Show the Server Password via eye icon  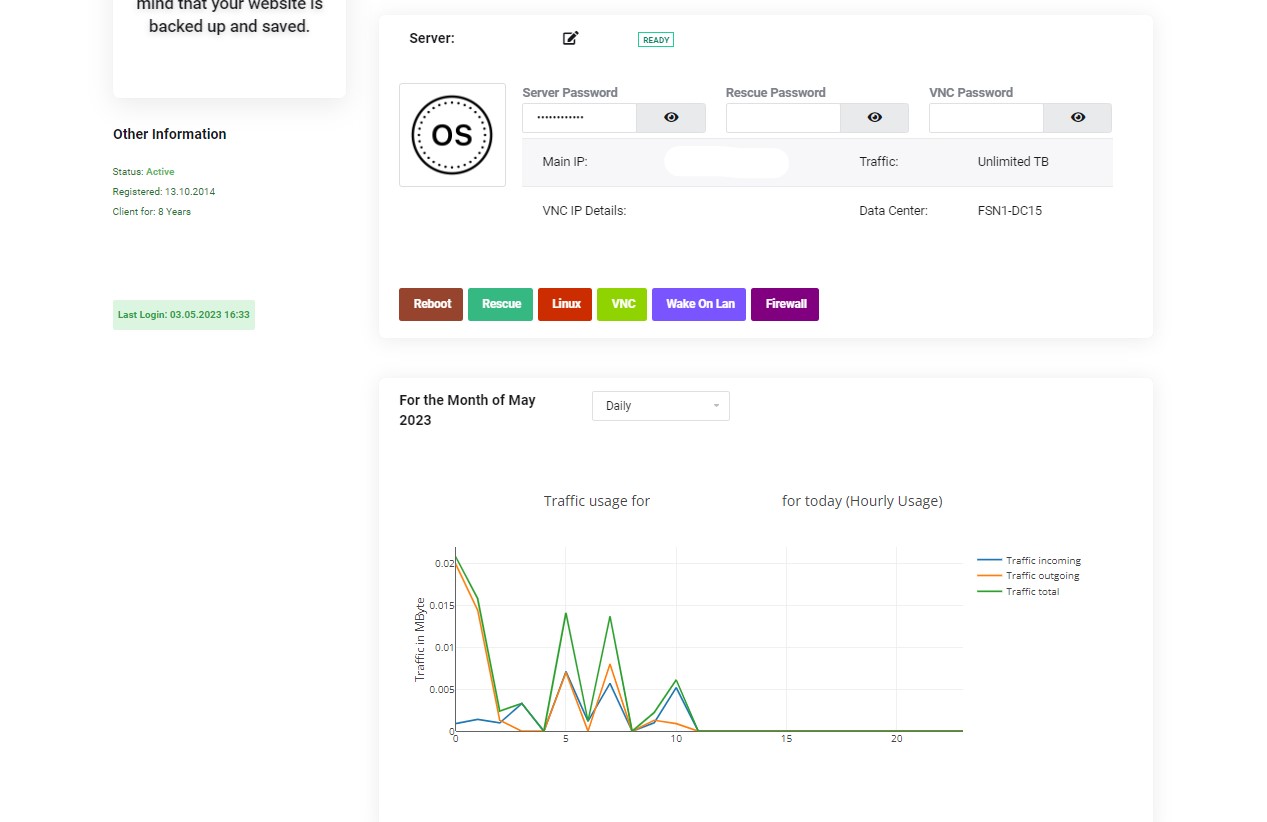coord(671,118)
